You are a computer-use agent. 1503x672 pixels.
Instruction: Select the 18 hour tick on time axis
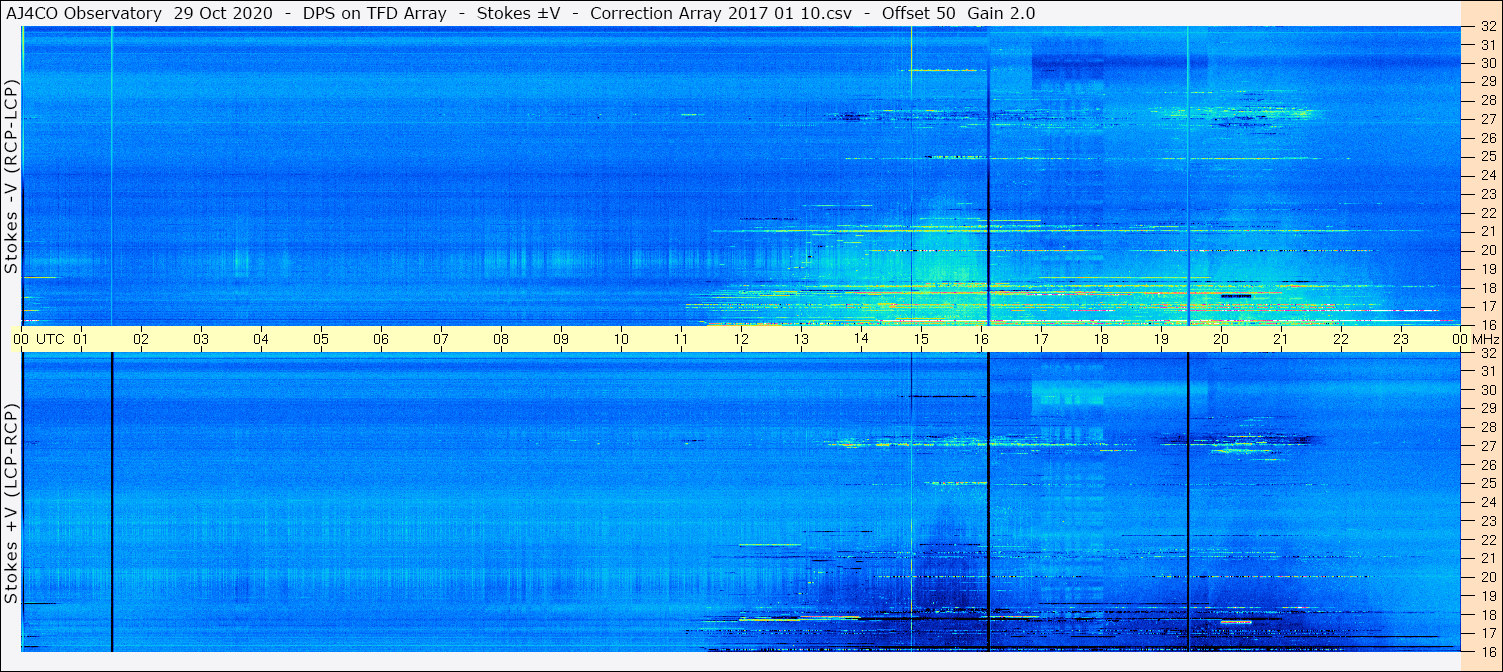1101,339
